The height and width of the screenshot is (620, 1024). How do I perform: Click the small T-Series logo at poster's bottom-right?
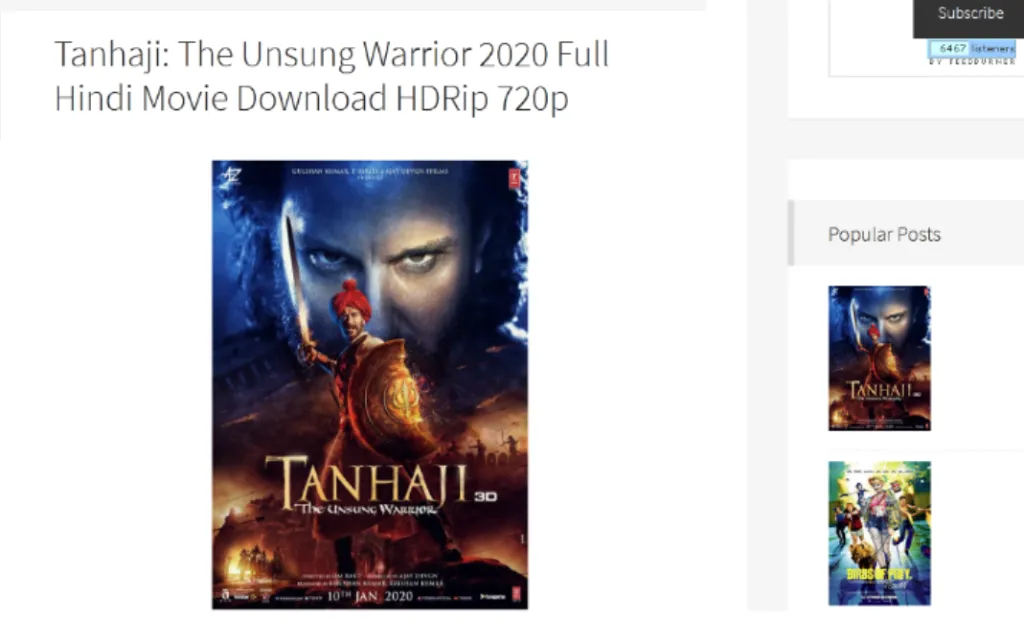[516, 594]
